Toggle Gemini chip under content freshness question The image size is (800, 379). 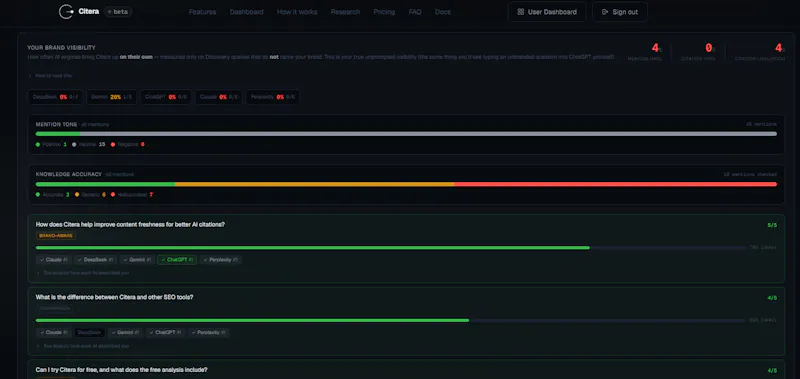137,260
